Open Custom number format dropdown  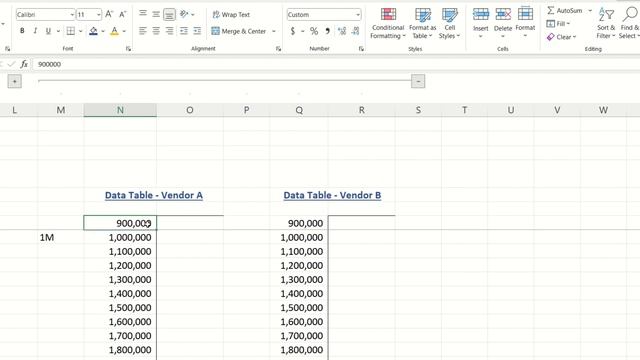(x=358, y=15)
